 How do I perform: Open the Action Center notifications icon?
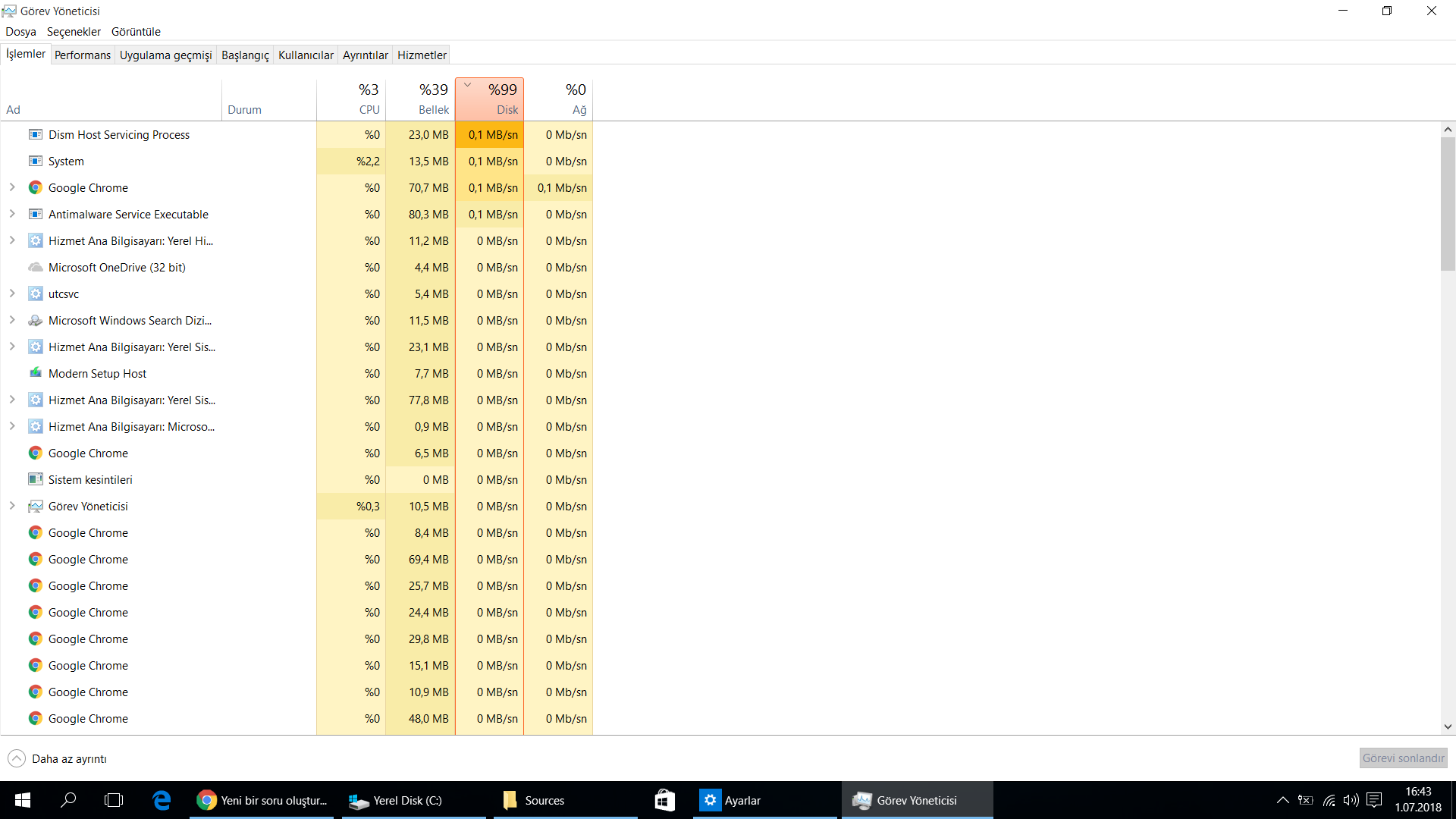point(1374,800)
